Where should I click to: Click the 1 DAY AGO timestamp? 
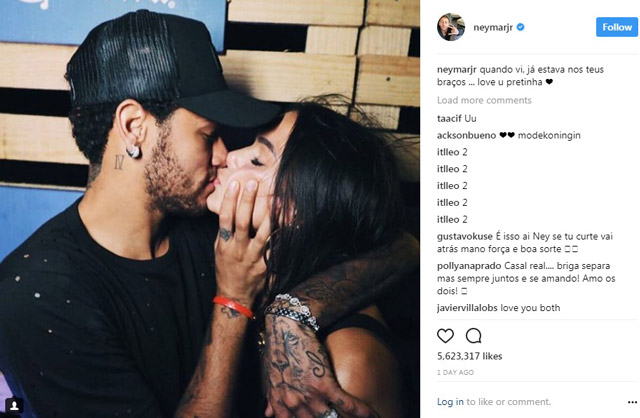(455, 372)
